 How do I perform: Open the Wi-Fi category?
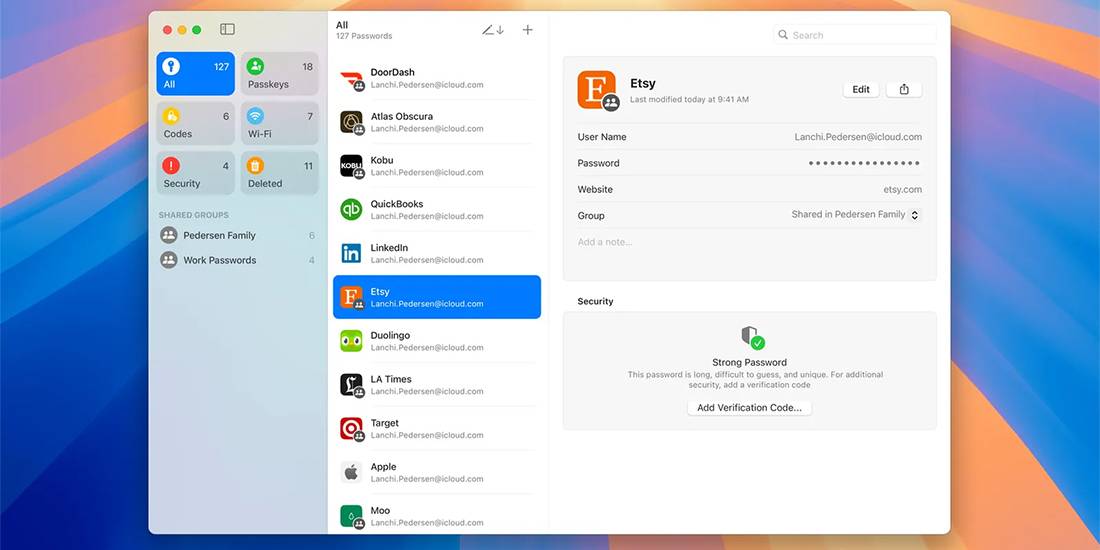[279, 123]
